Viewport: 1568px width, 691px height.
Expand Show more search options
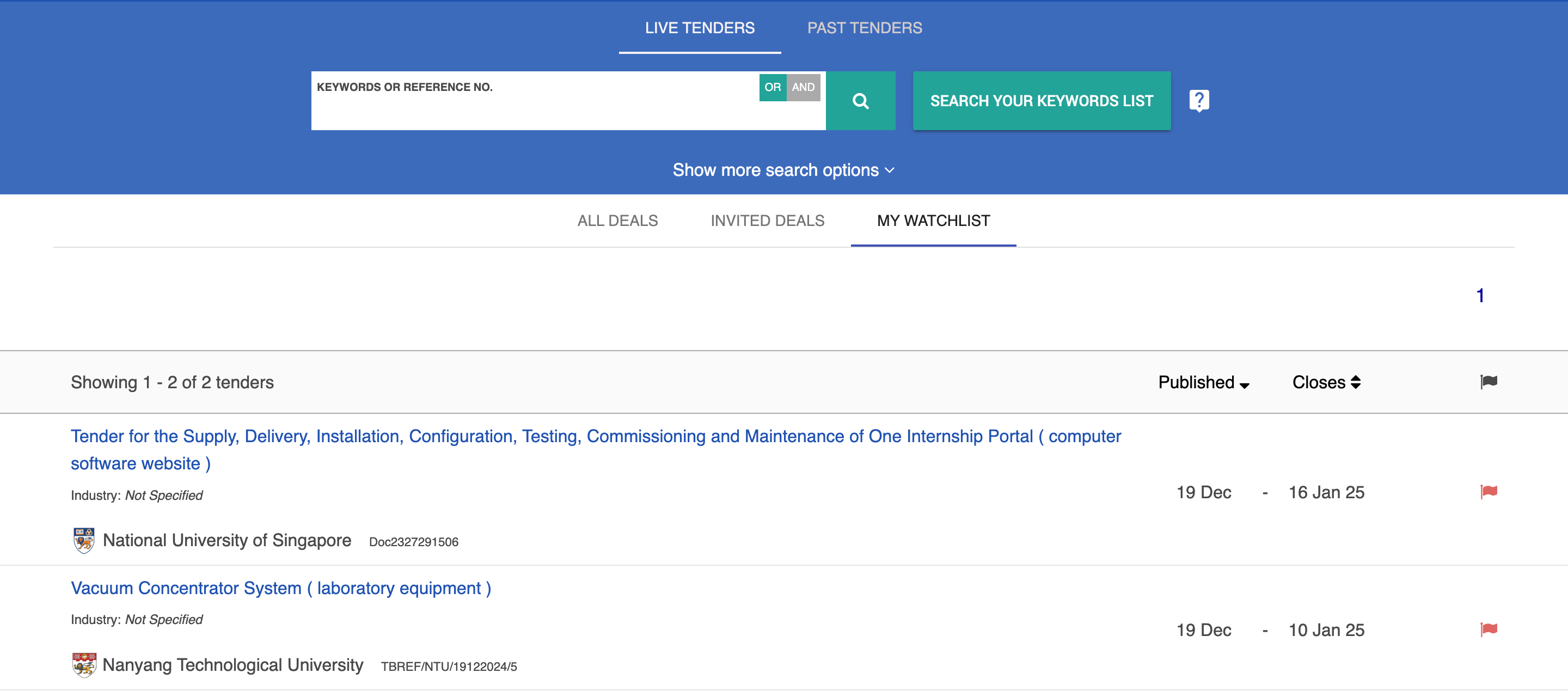click(x=783, y=170)
